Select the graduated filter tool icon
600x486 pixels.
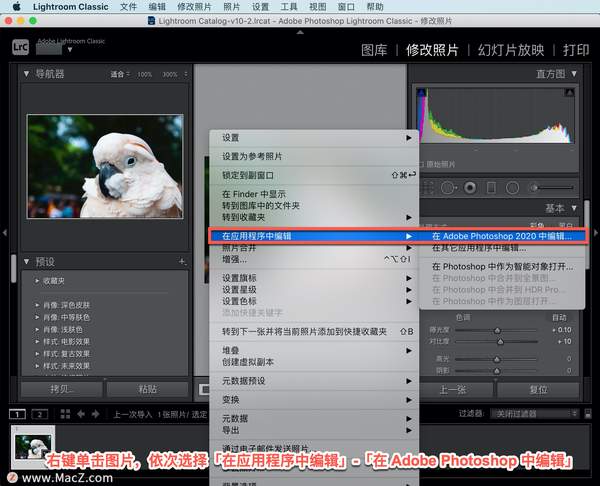click(489, 187)
